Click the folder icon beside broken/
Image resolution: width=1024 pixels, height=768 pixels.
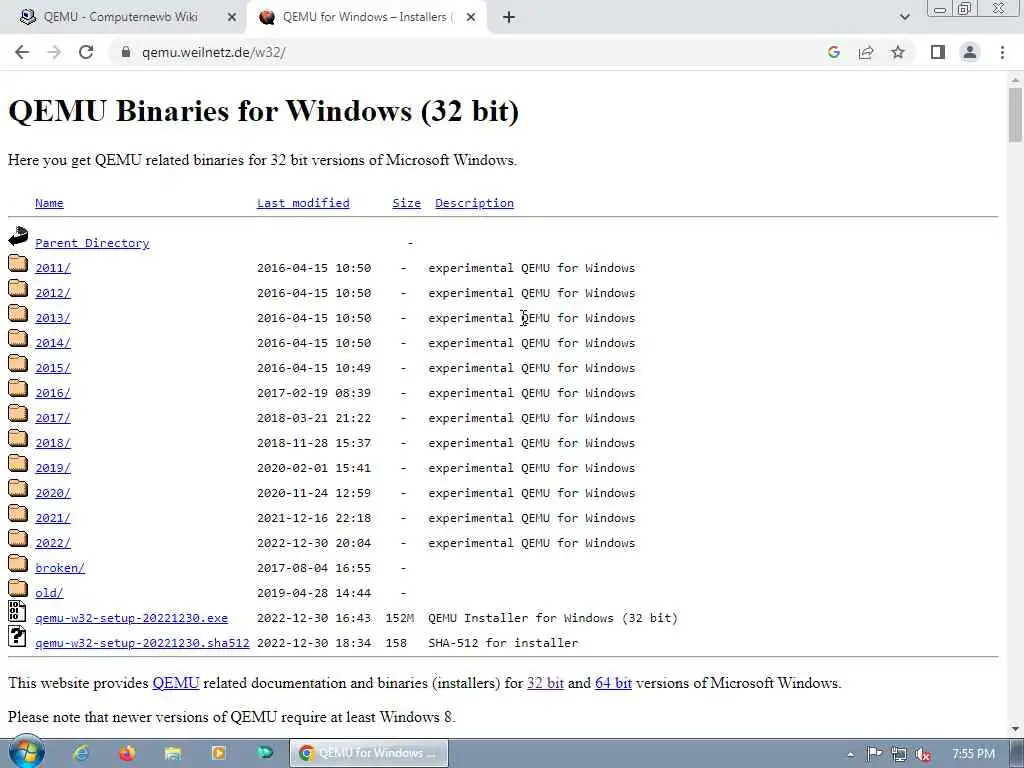click(18, 563)
